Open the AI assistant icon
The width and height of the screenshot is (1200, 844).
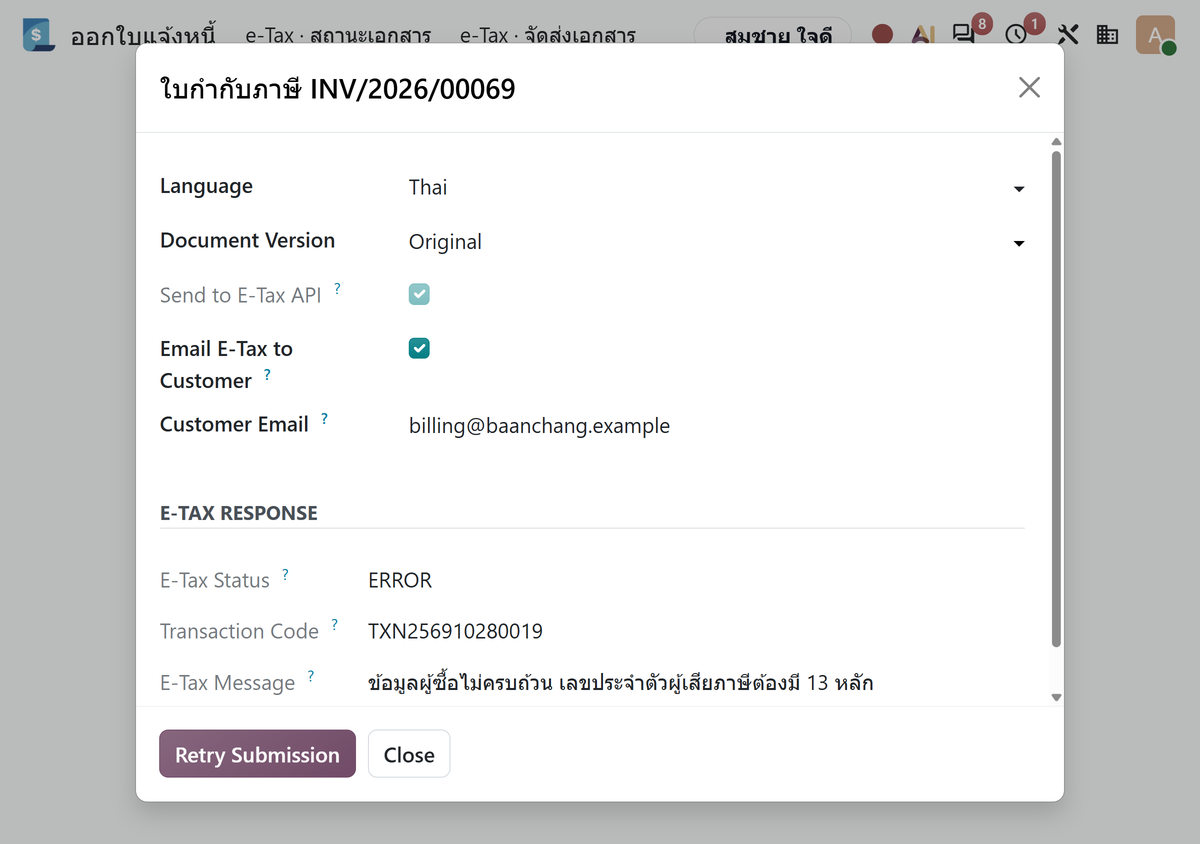pos(923,35)
